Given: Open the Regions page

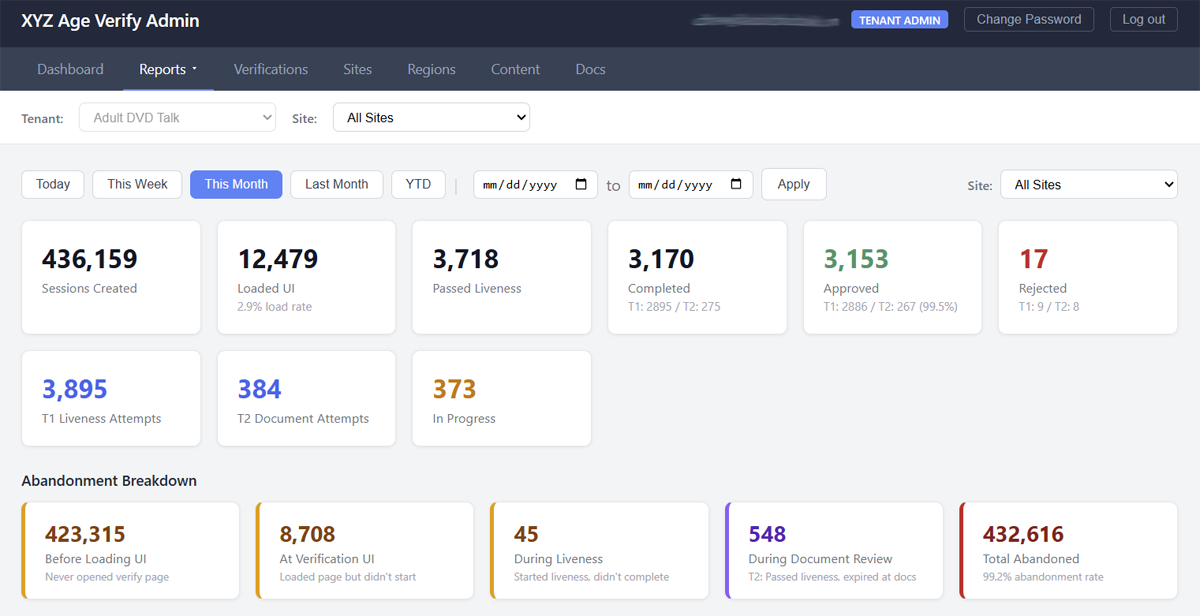Looking at the screenshot, I should coord(431,69).
